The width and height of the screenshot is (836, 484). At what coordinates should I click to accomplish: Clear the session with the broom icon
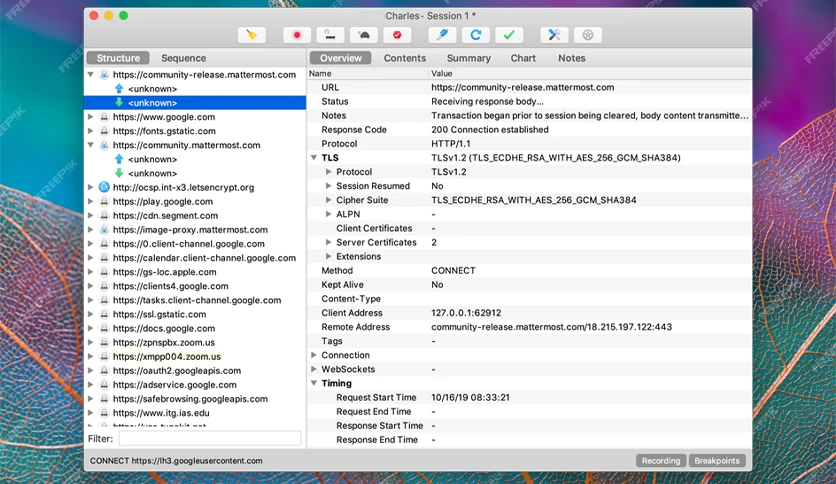pos(252,35)
